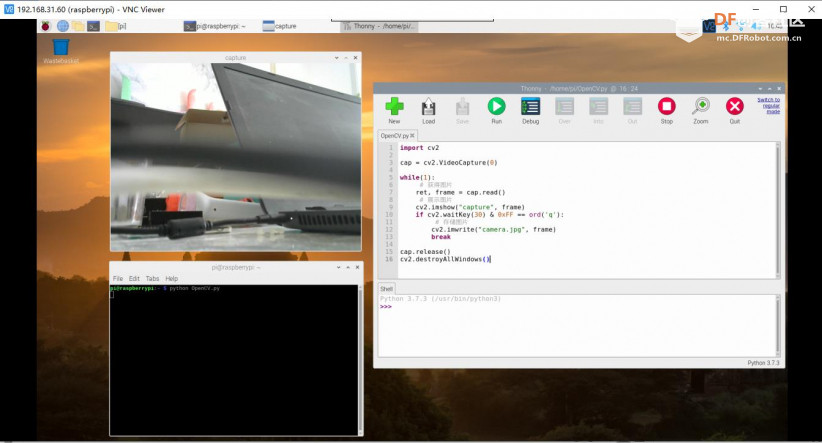The image size is (822, 443).
Task: Click the 'cap.release()' code line
Action: coord(425,252)
